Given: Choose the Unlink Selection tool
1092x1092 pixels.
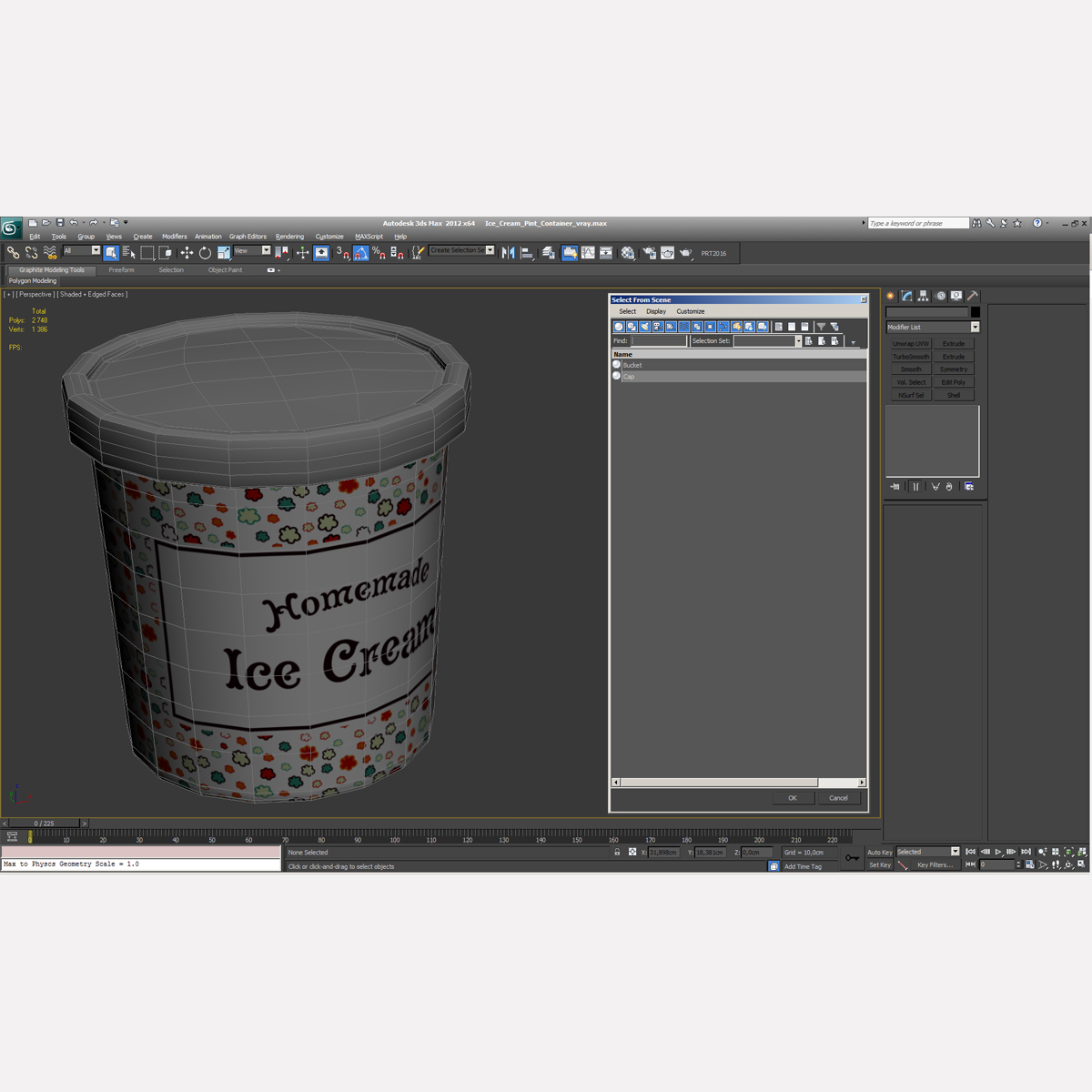Looking at the screenshot, I should click(32, 253).
